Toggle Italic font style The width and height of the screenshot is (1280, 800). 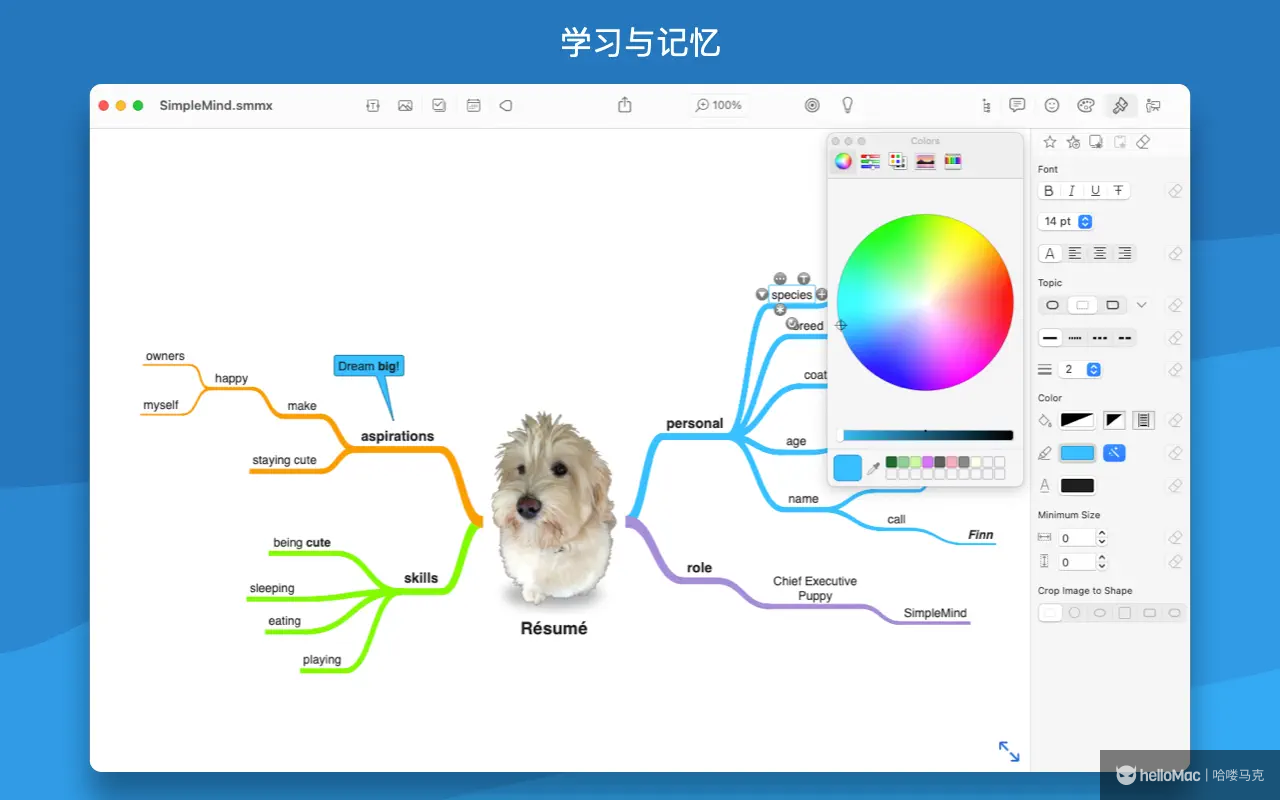(x=1072, y=191)
